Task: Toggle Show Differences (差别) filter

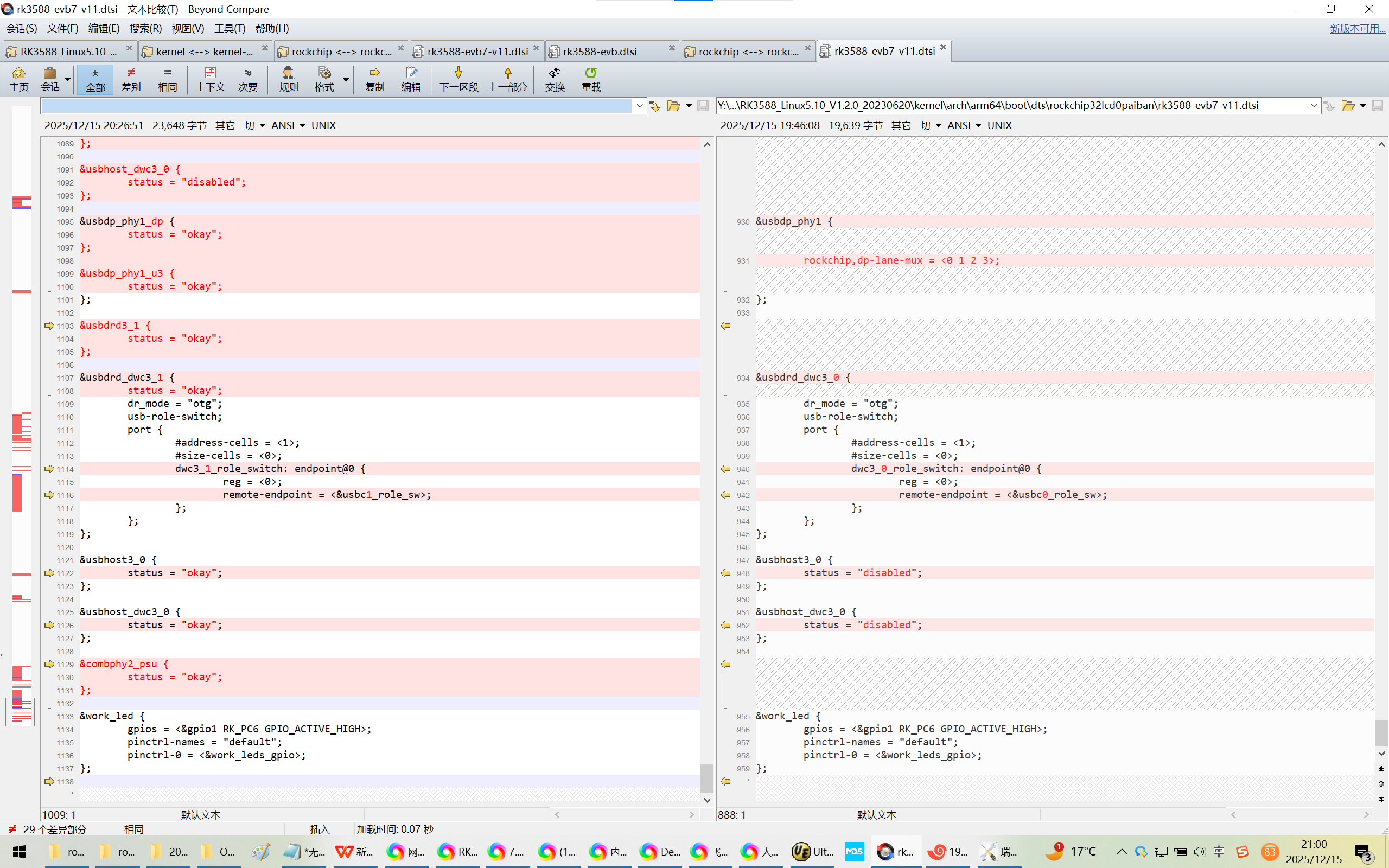Action: pyautogui.click(x=131, y=79)
